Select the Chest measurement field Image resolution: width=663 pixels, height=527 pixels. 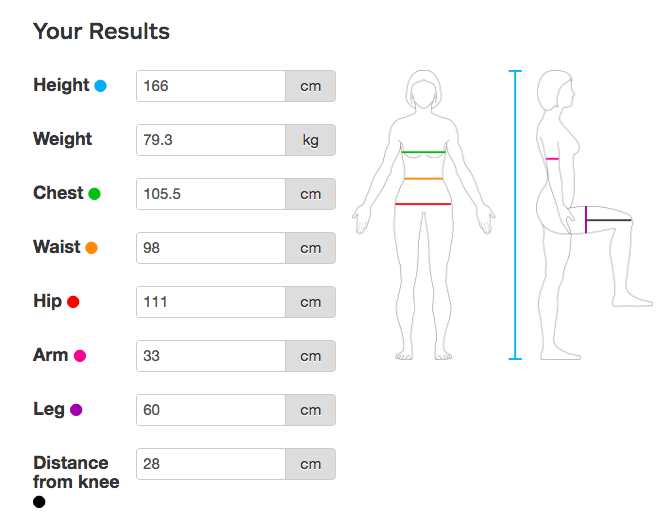coord(211,194)
